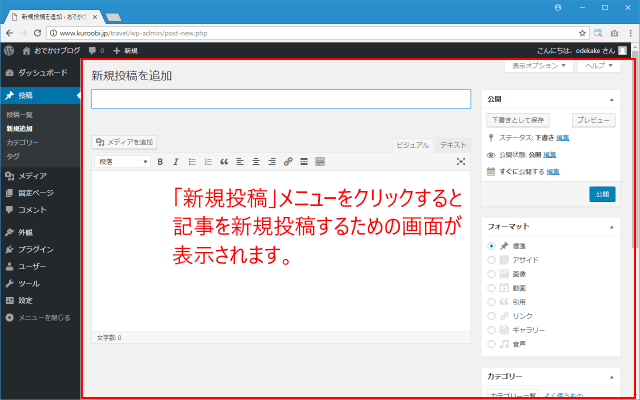Align text left in the editor
Viewport: 640px width, 400px height.
[240, 162]
